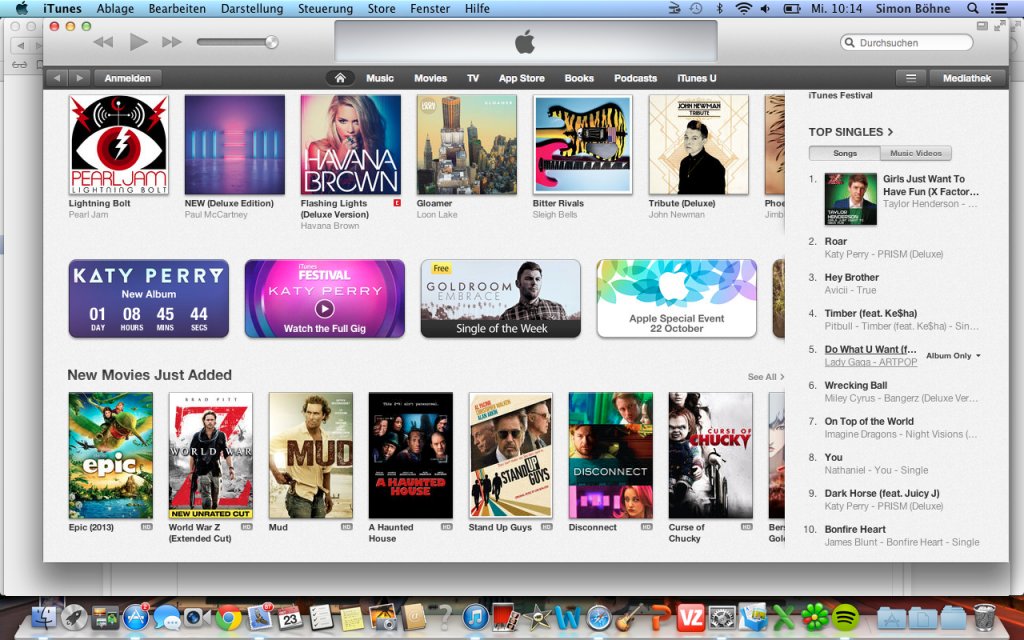Open the yellow Notes dock icon

pos(352,618)
